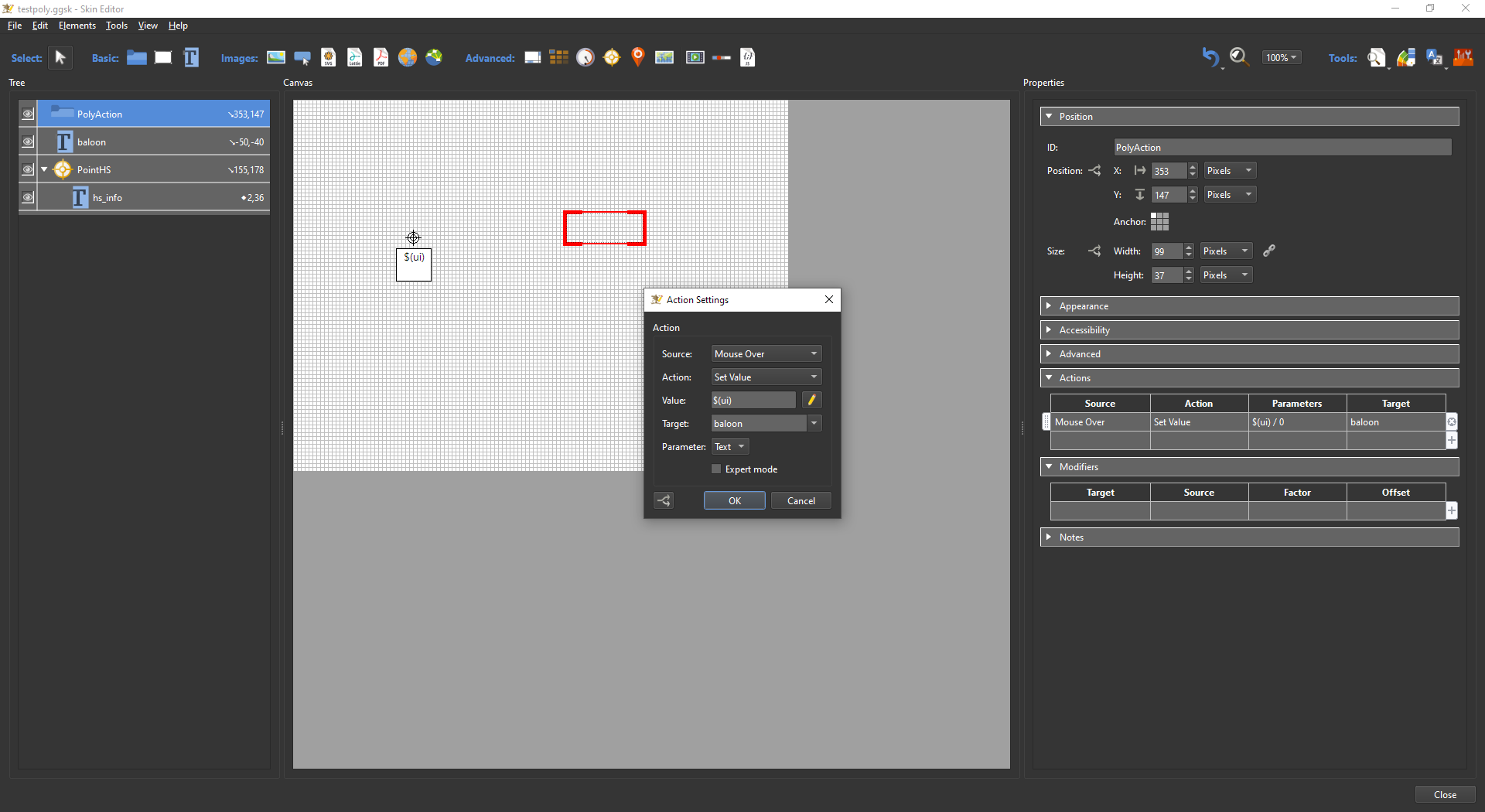Click the size link chain icon

1269,251
